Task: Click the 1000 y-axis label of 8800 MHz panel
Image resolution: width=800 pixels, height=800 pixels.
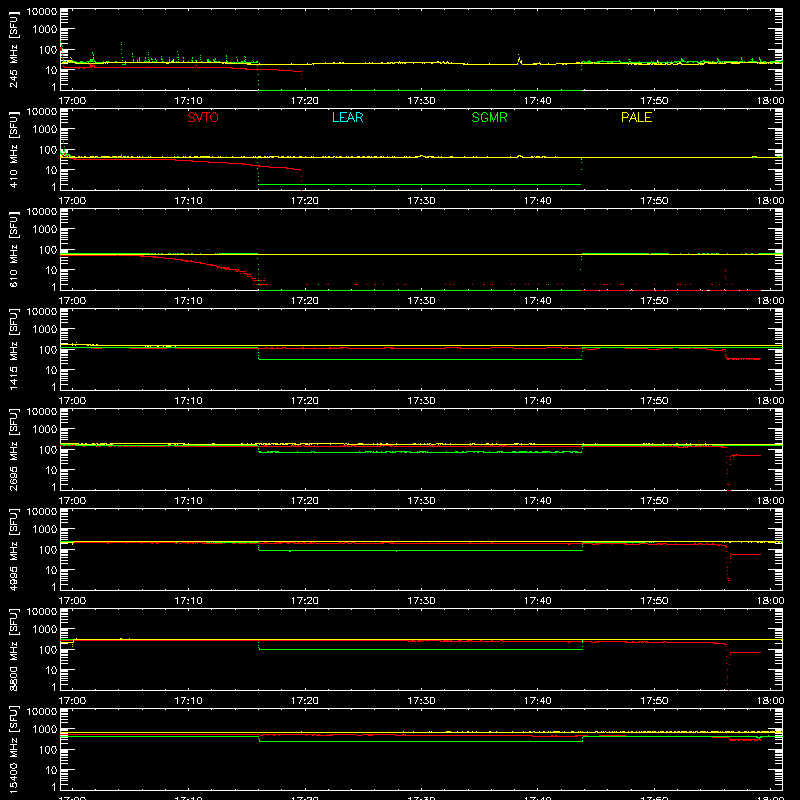Action: 45,630
